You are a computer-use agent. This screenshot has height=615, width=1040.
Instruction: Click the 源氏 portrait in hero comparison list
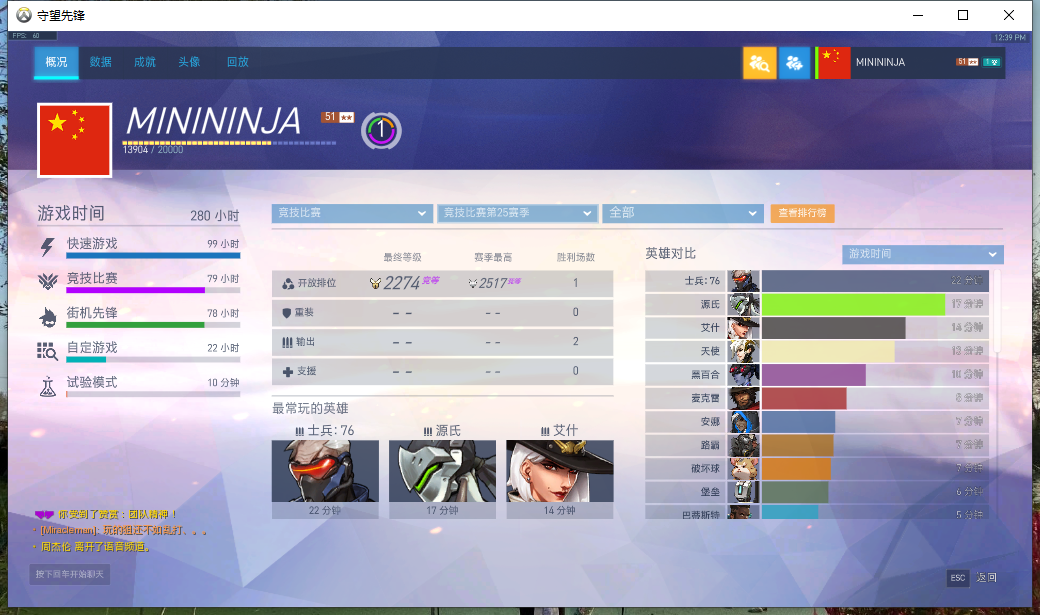(744, 304)
